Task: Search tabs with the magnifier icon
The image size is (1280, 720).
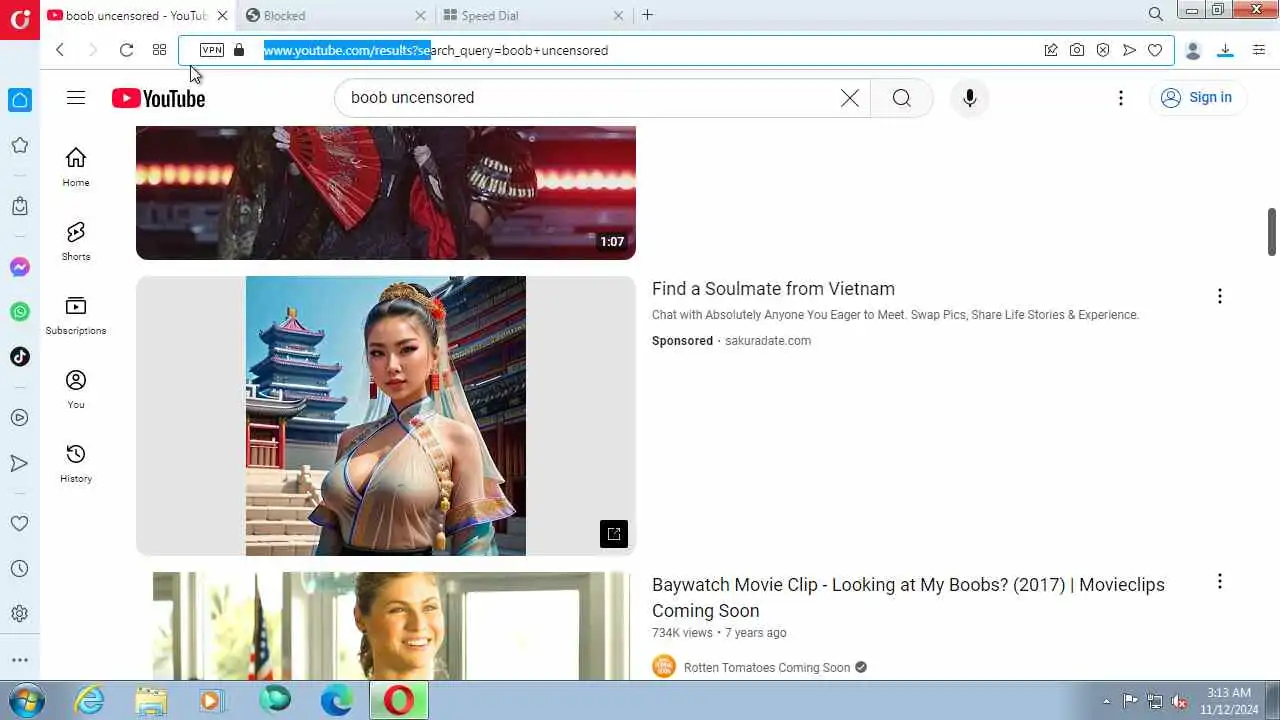Action: [1156, 15]
